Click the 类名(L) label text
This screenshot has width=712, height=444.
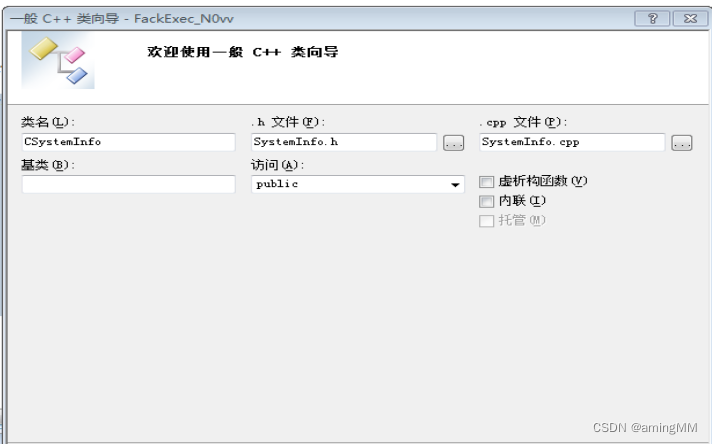(48, 122)
